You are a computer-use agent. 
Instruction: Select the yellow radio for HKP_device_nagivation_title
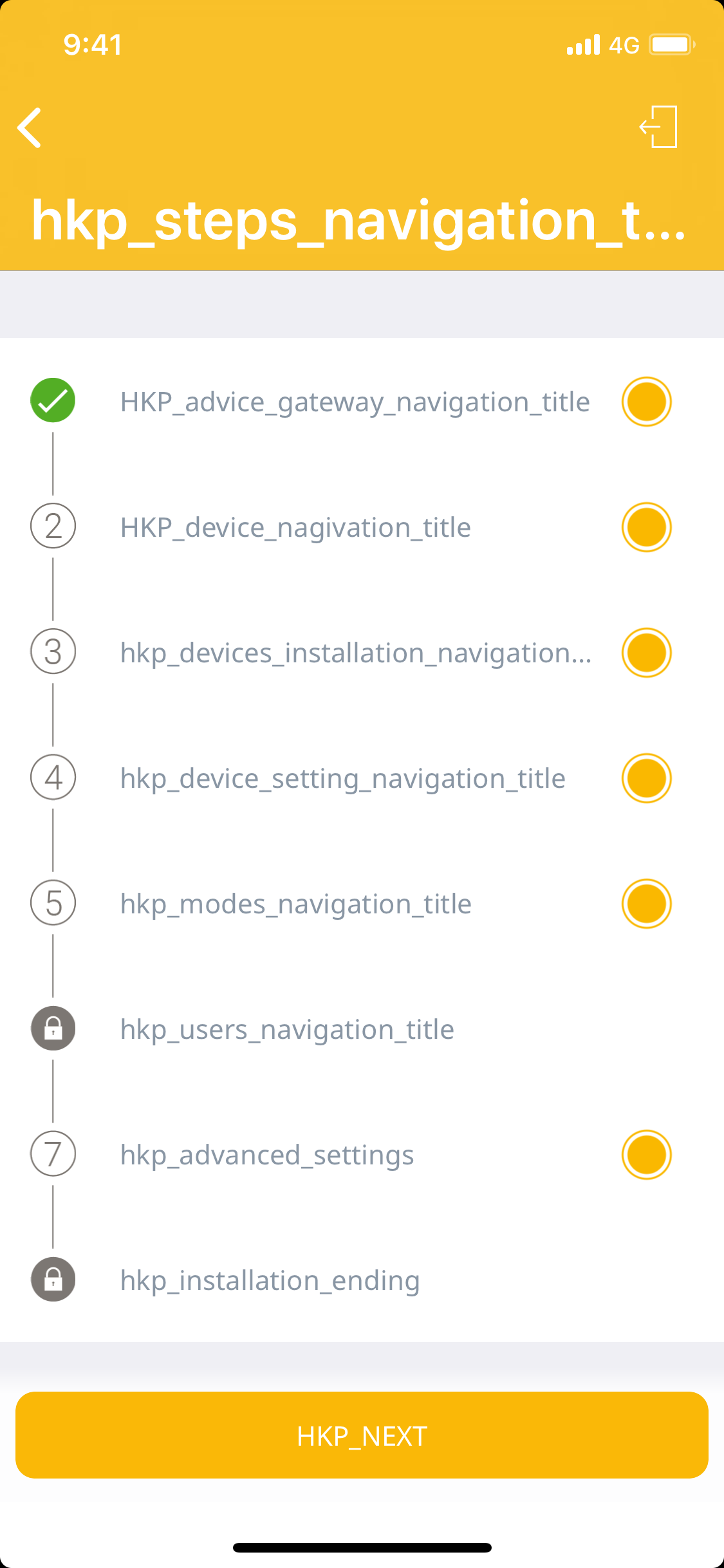point(646,527)
